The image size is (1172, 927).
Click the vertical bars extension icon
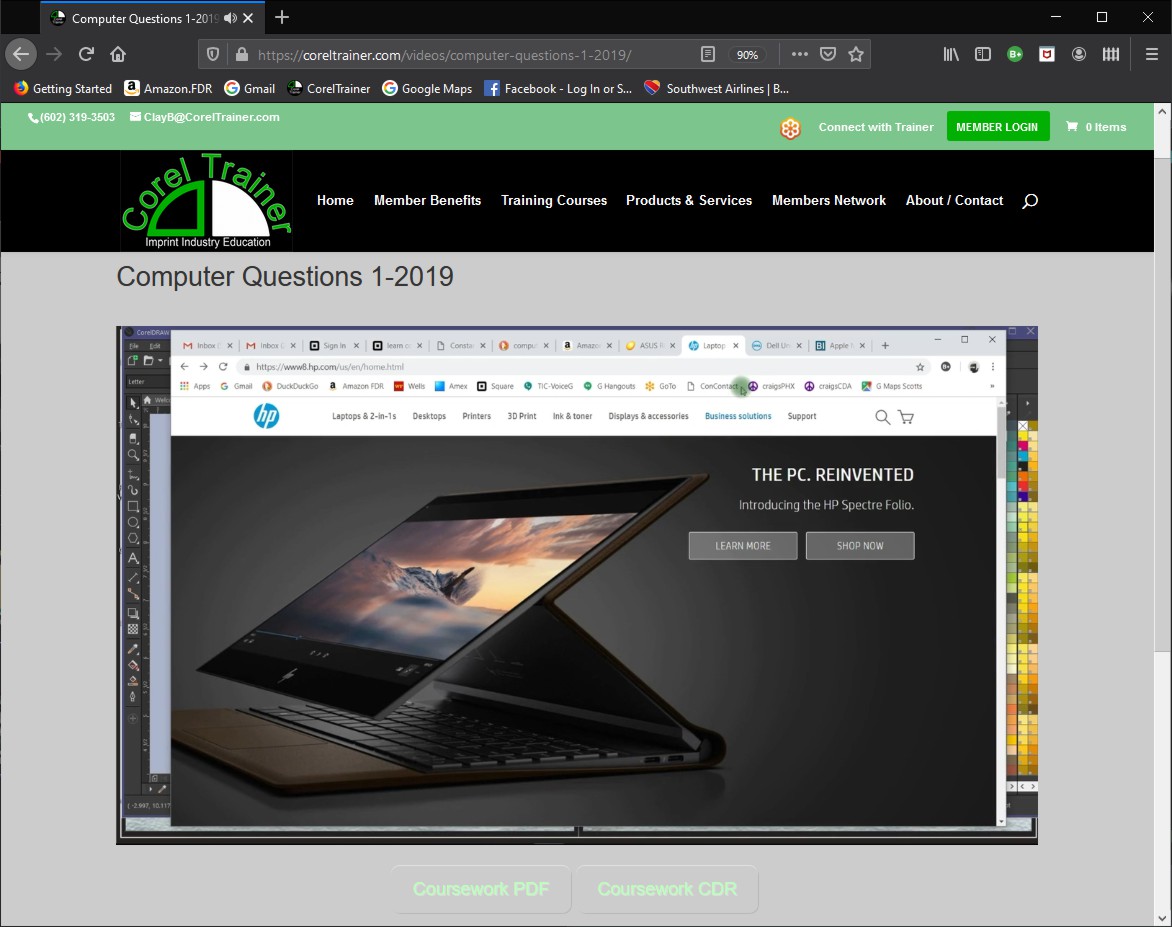click(x=1111, y=54)
